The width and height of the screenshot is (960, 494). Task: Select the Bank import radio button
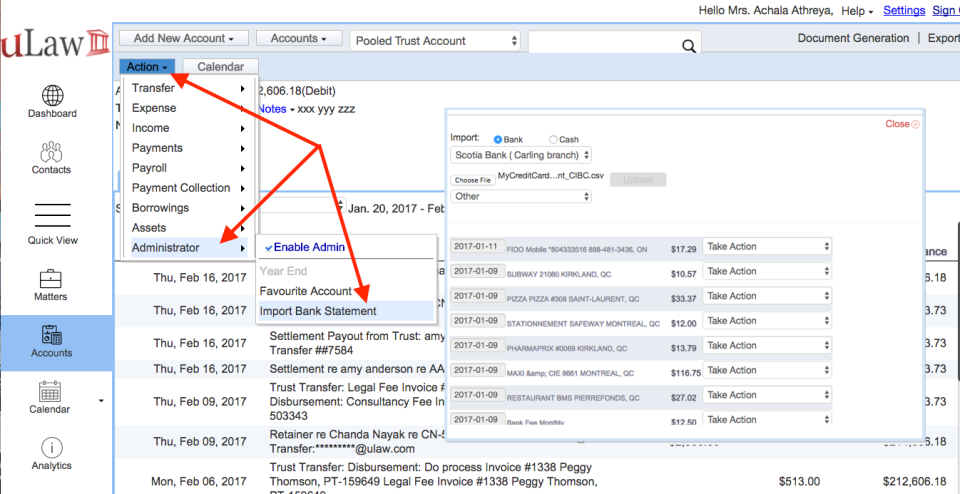[x=498, y=140]
